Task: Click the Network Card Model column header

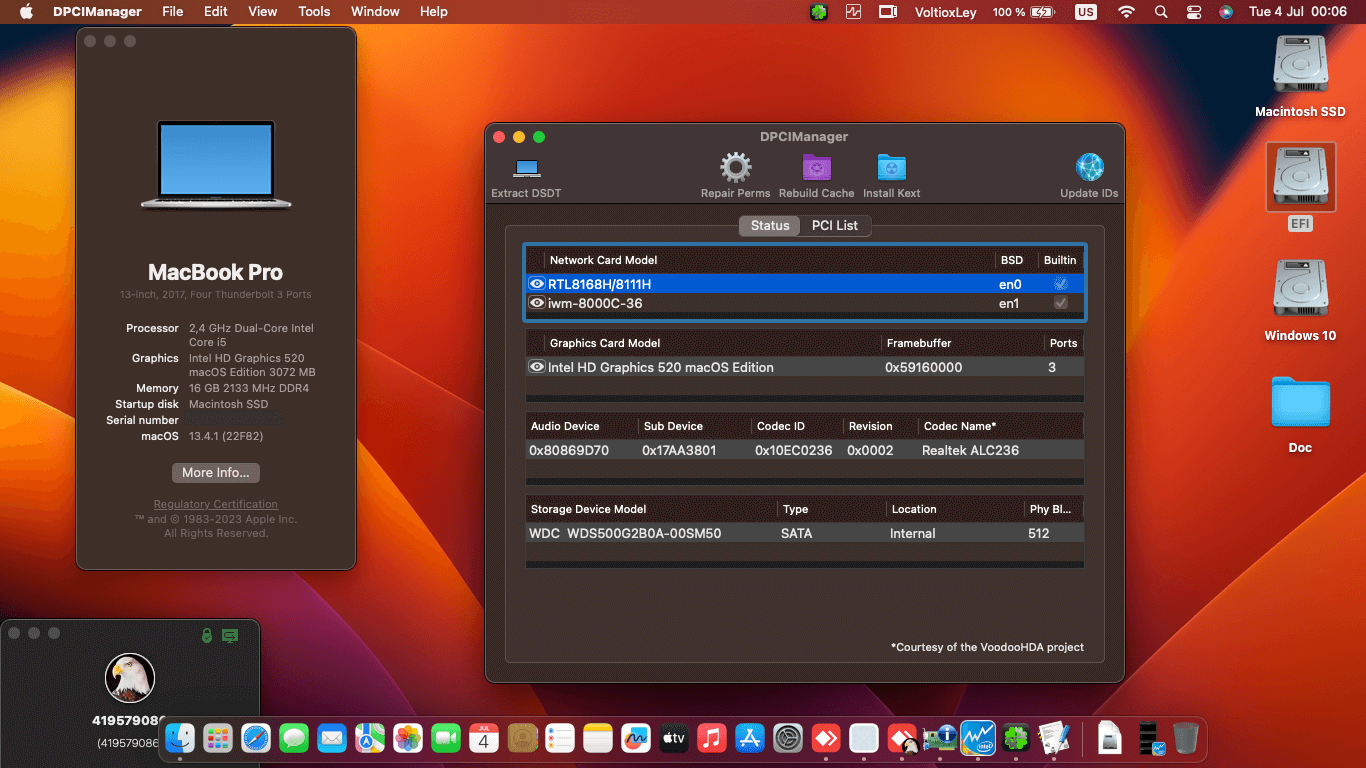Action: [x=604, y=260]
